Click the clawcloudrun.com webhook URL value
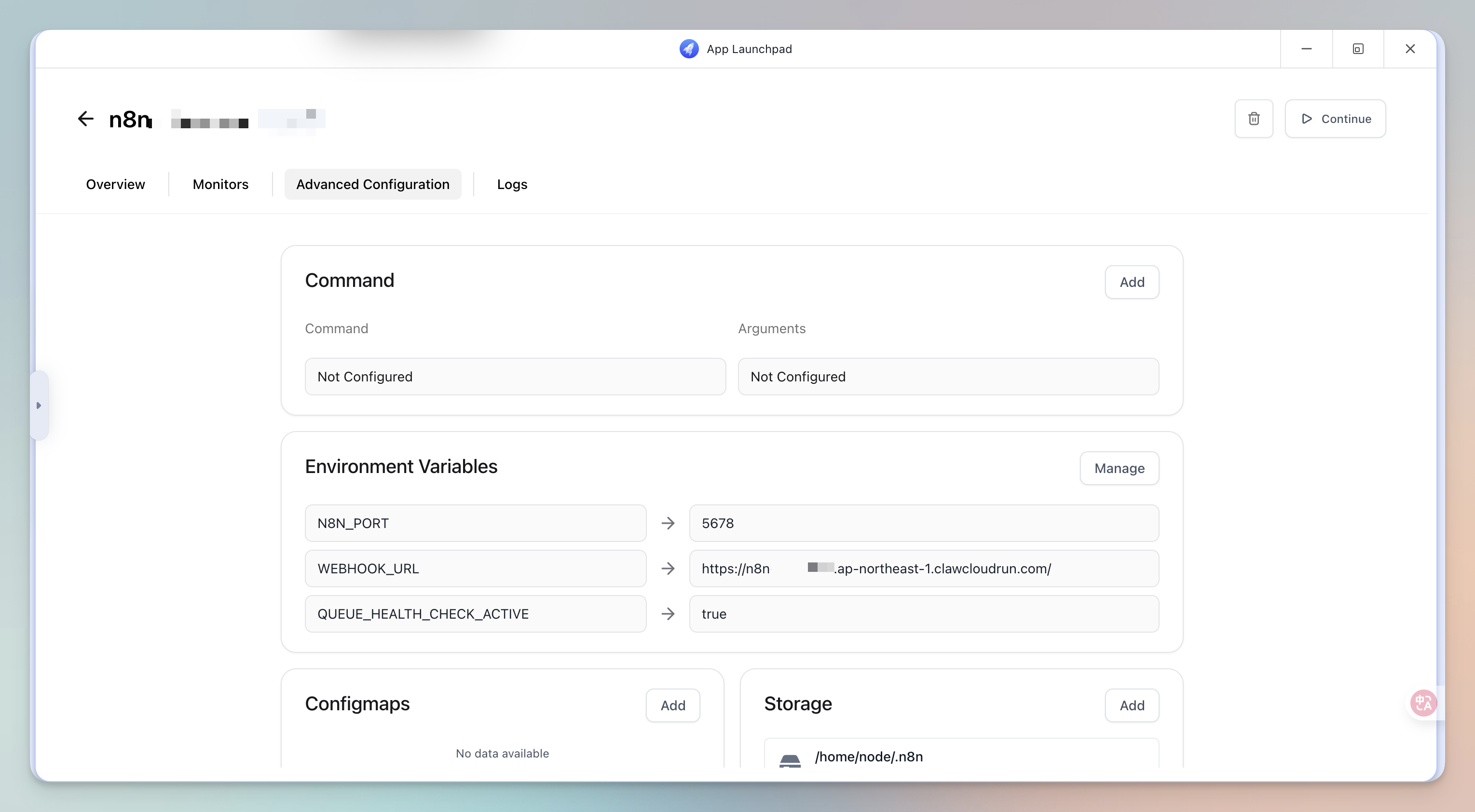 tap(924, 568)
